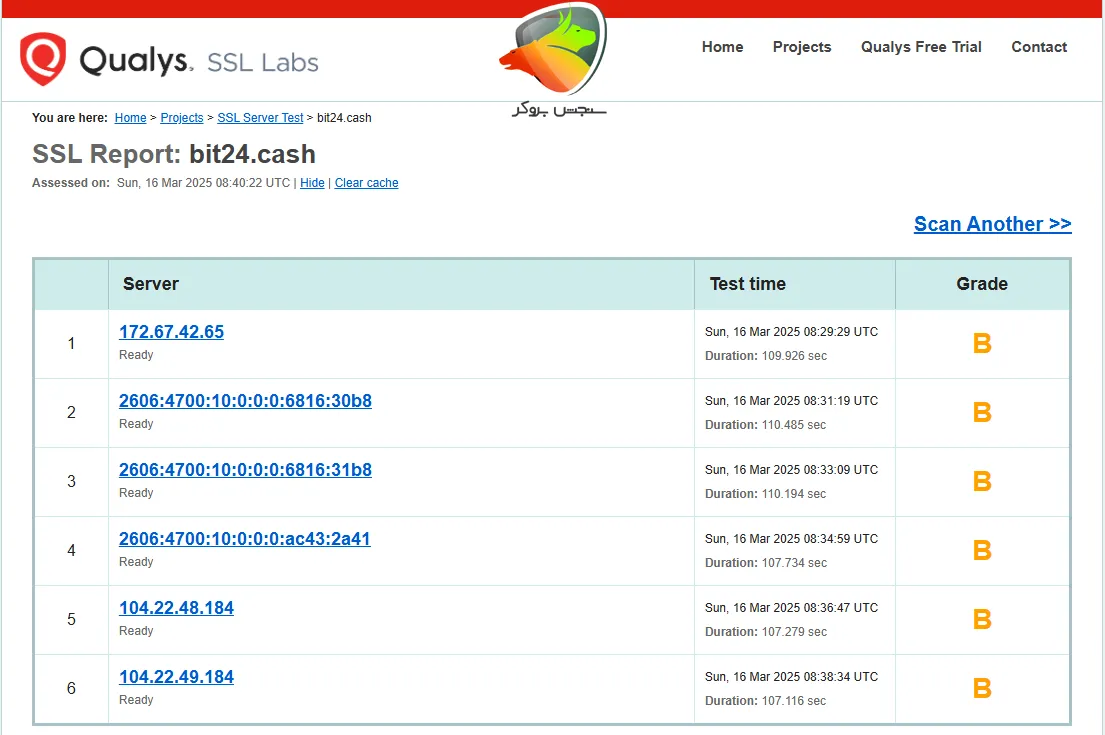The width and height of the screenshot is (1105, 735).
Task: Click the Server column header
Action: [150, 284]
